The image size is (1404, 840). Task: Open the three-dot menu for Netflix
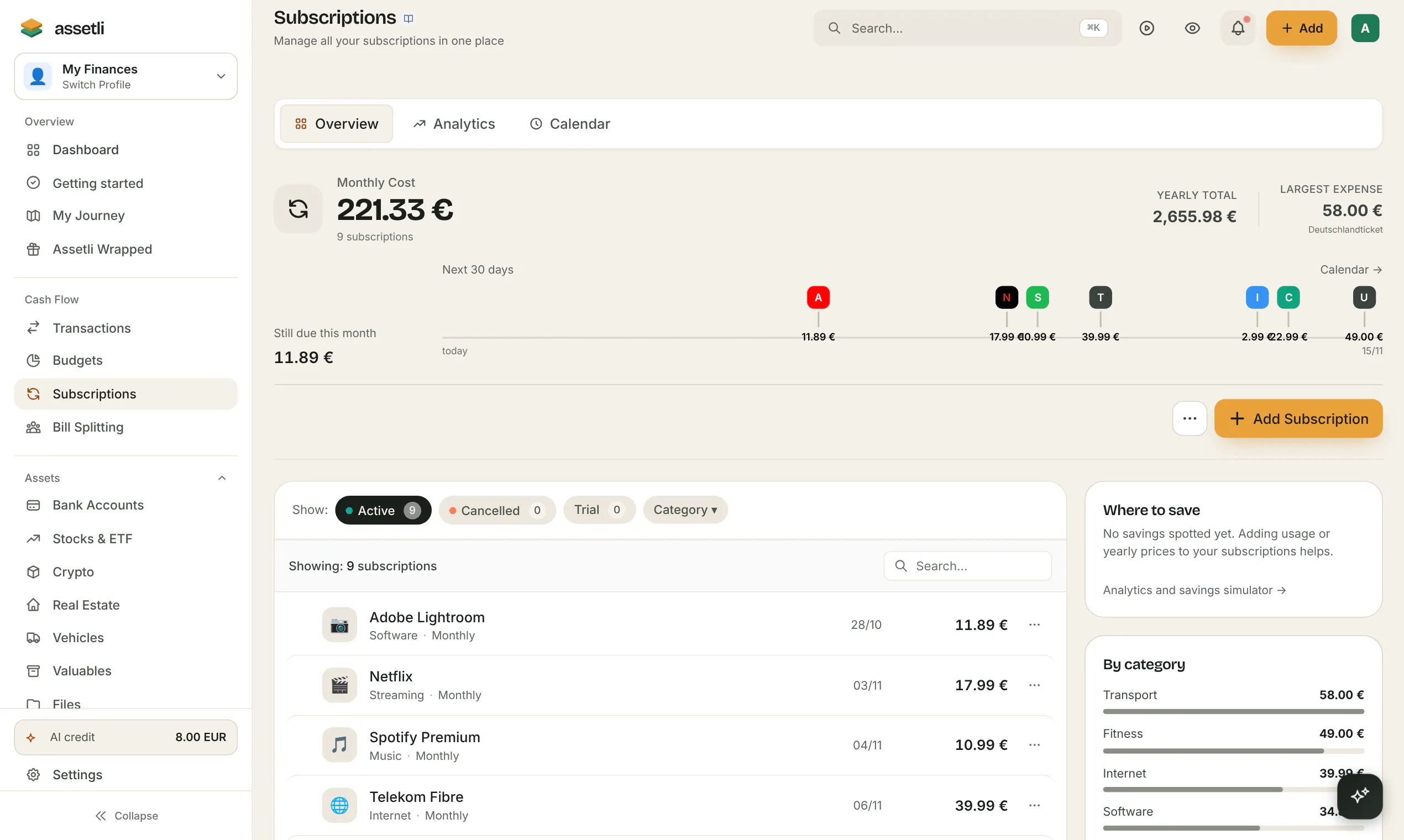(x=1034, y=685)
